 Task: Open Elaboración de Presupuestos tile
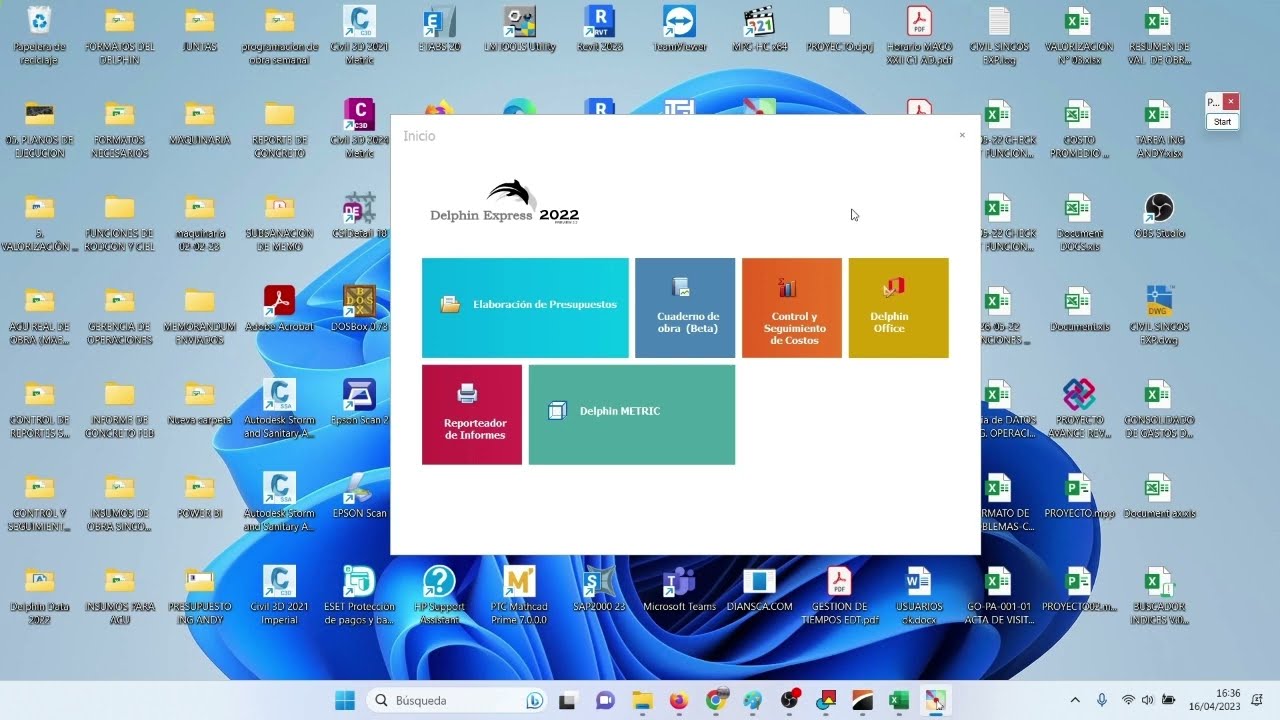[525, 308]
